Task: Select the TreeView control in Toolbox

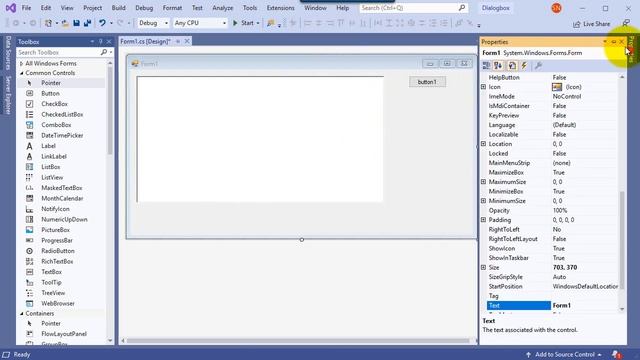Action: [53, 293]
